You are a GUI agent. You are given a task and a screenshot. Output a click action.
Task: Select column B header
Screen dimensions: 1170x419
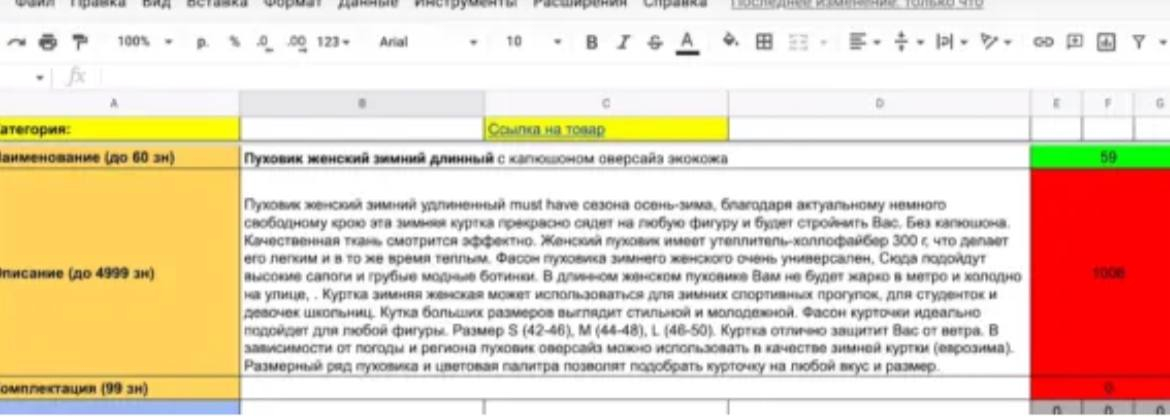coord(362,104)
